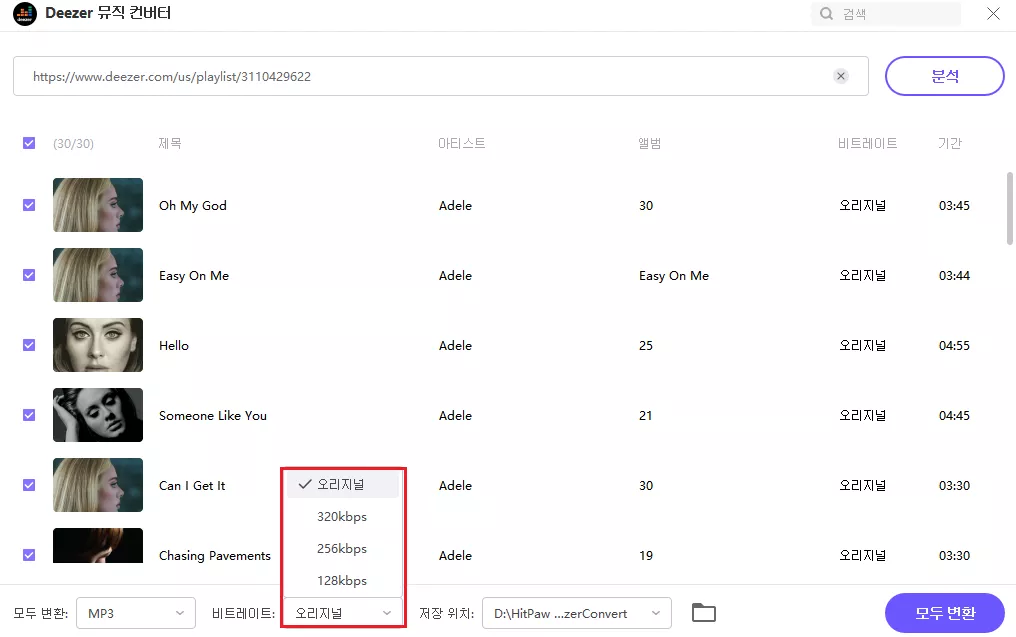
Task: Open the output folder icon
Action: point(704,613)
